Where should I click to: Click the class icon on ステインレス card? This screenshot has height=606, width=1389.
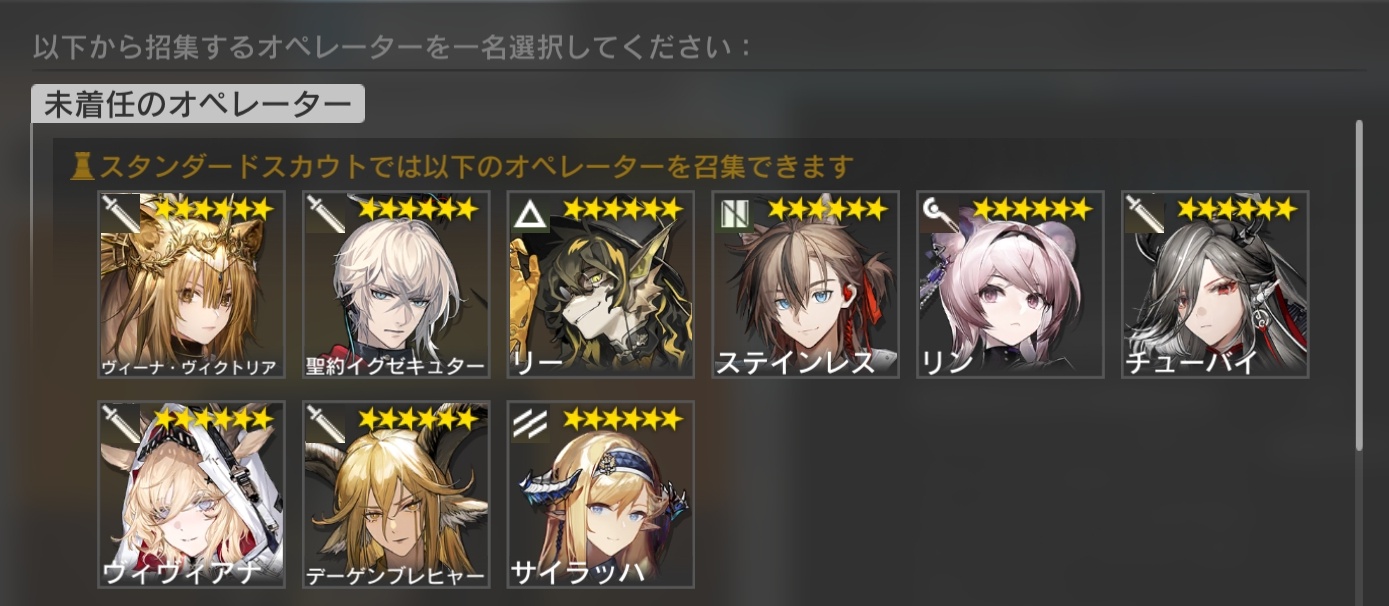tap(734, 213)
